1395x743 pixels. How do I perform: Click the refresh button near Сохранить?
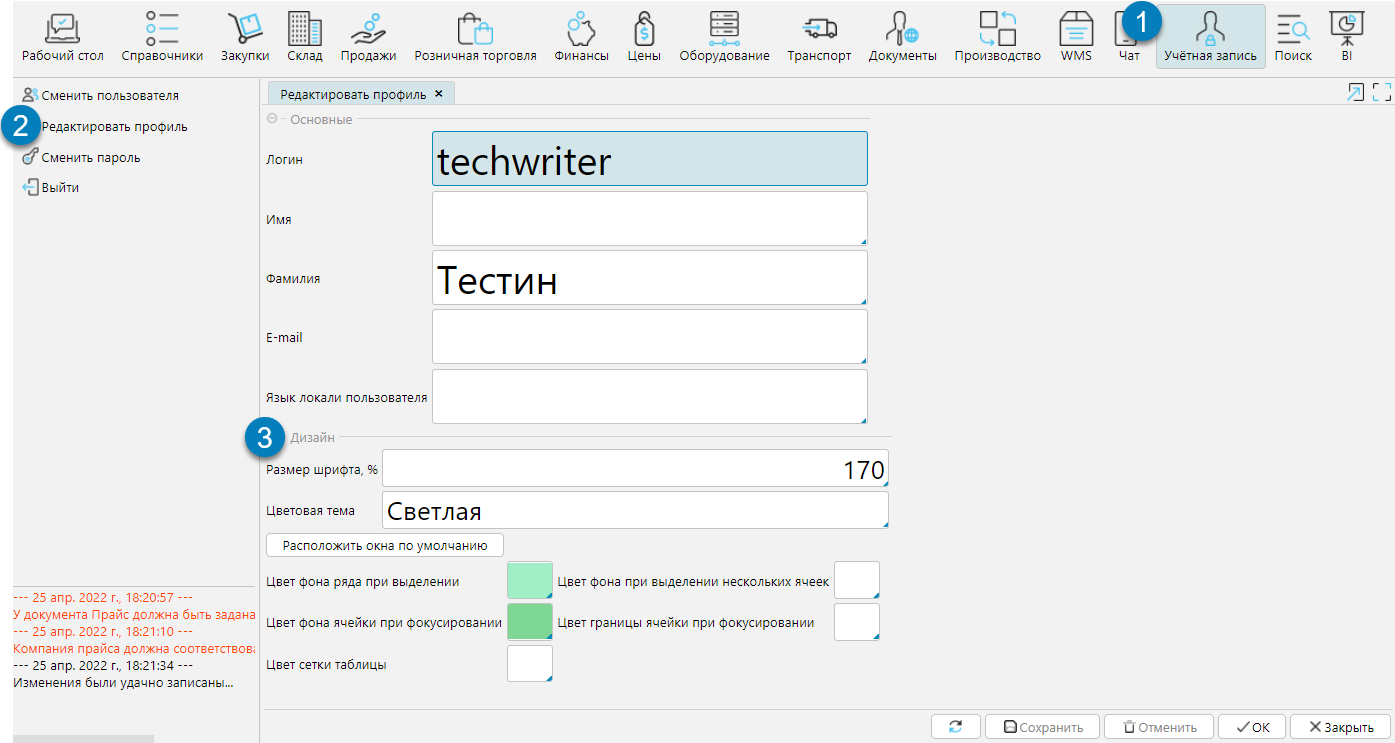pos(955,727)
